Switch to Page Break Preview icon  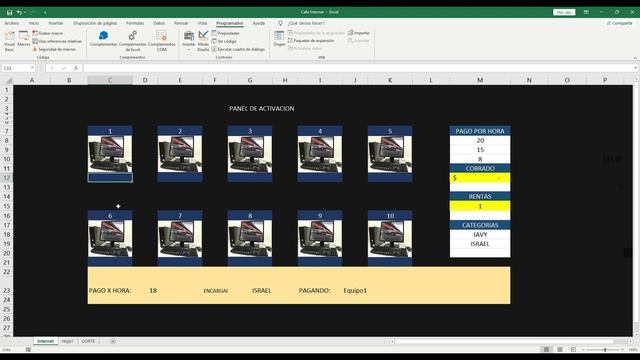573,350
